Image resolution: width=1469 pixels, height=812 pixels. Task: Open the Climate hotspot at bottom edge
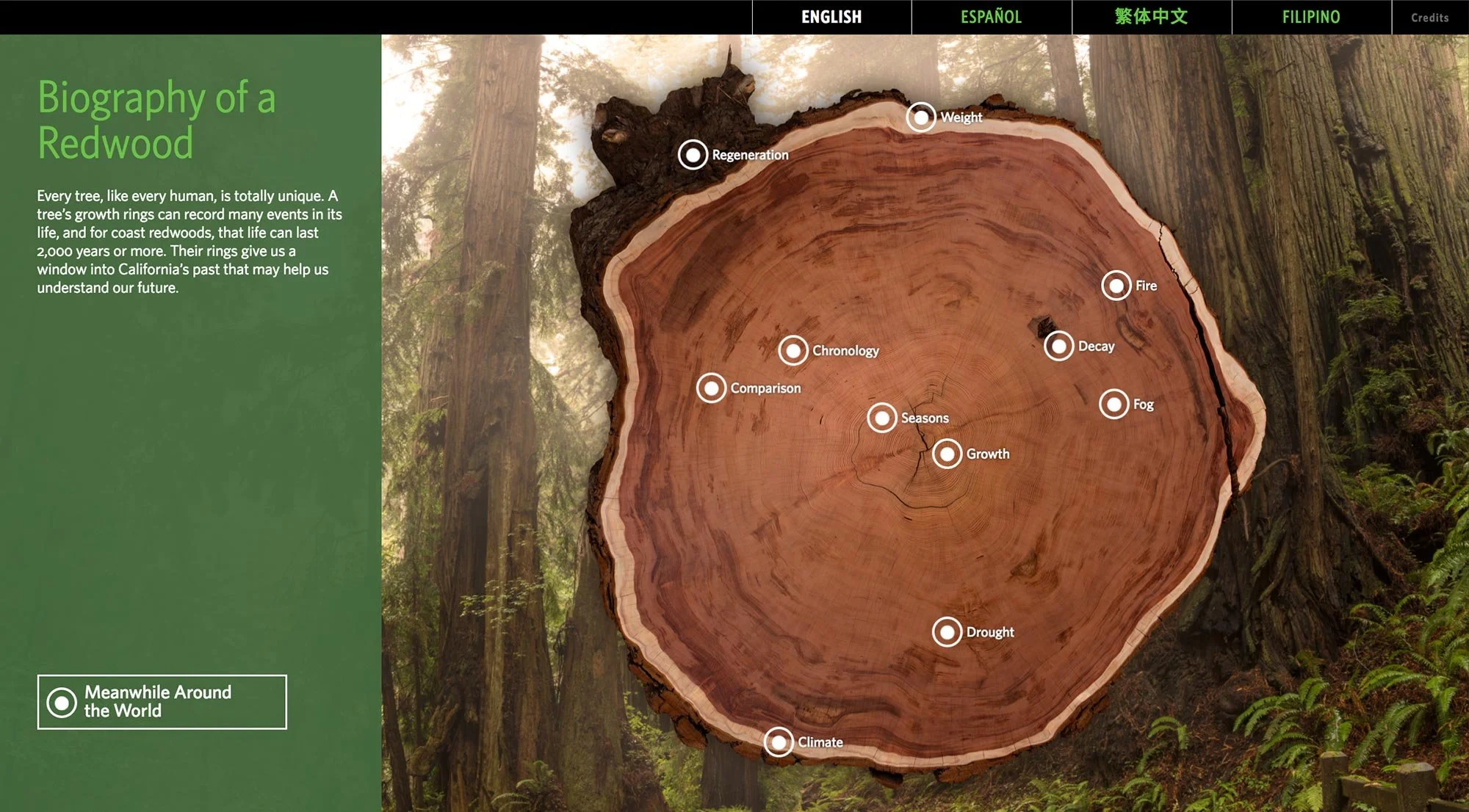779,742
